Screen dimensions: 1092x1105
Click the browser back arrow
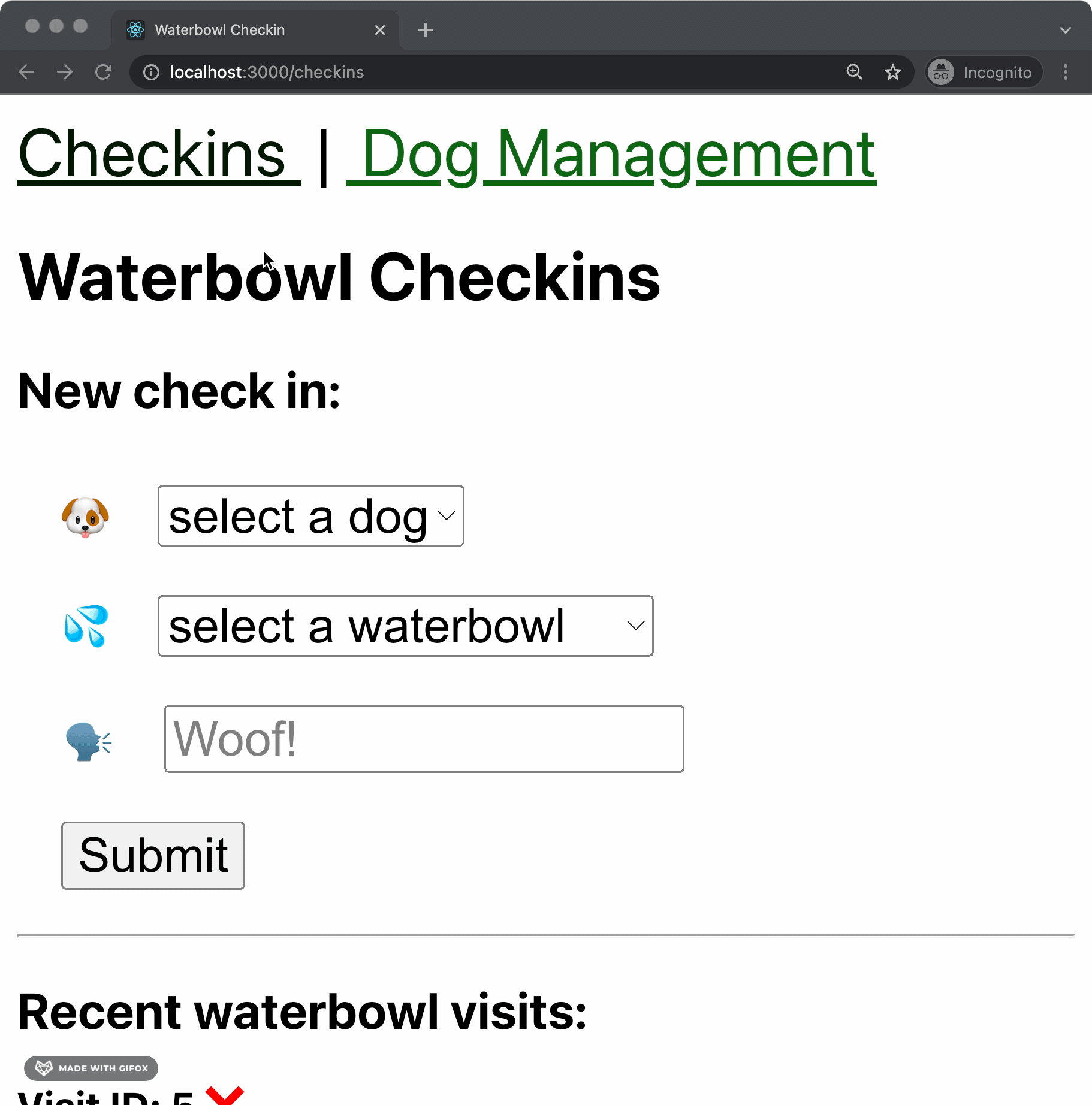tap(26, 72)
